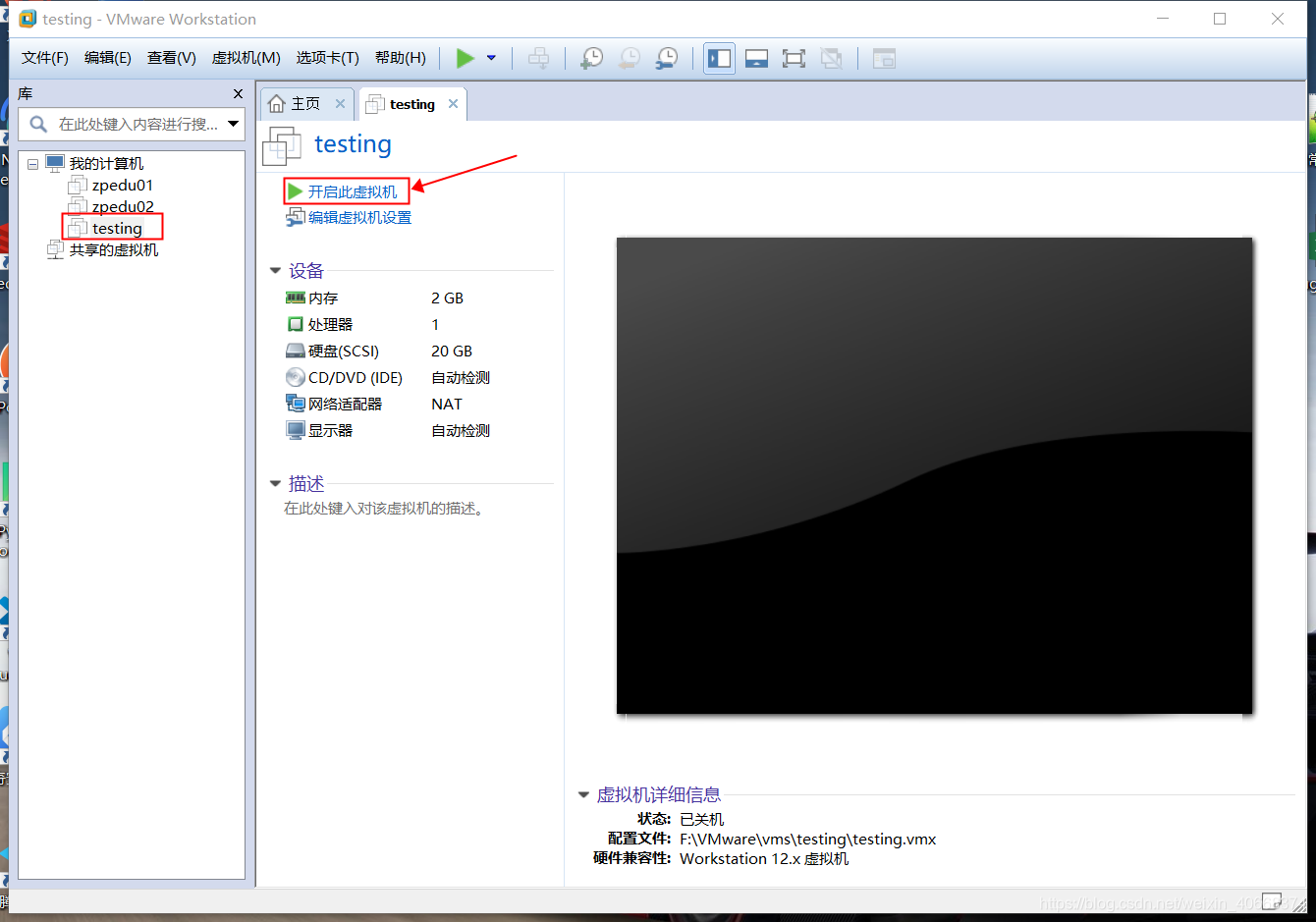The image size is (1316, 922).
Task: Click the hard disk icon beside 硬盘
Action: click(295, 351)
